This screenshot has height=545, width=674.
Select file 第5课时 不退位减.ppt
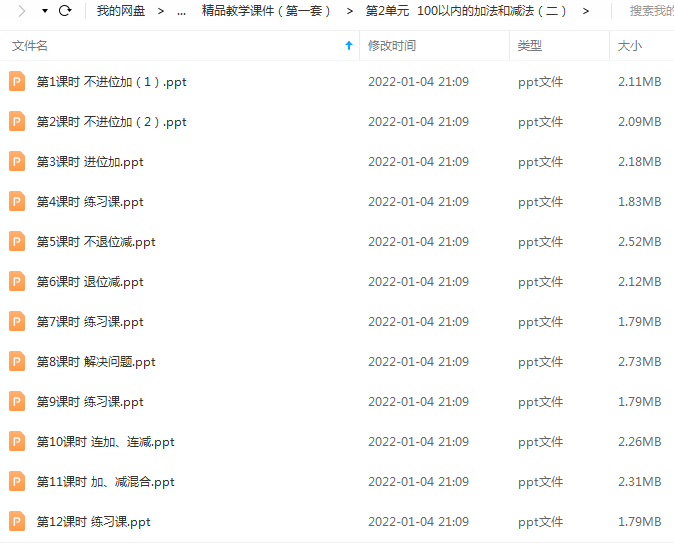(x=337, y=242)
